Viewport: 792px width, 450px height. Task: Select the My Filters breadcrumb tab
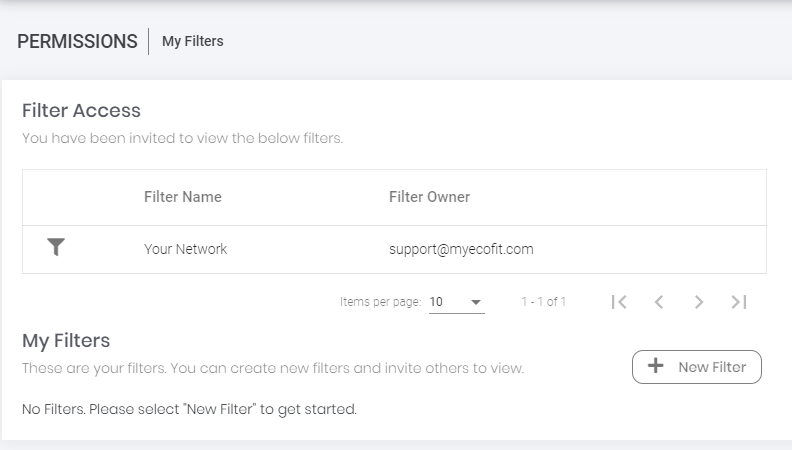(193, 41)
